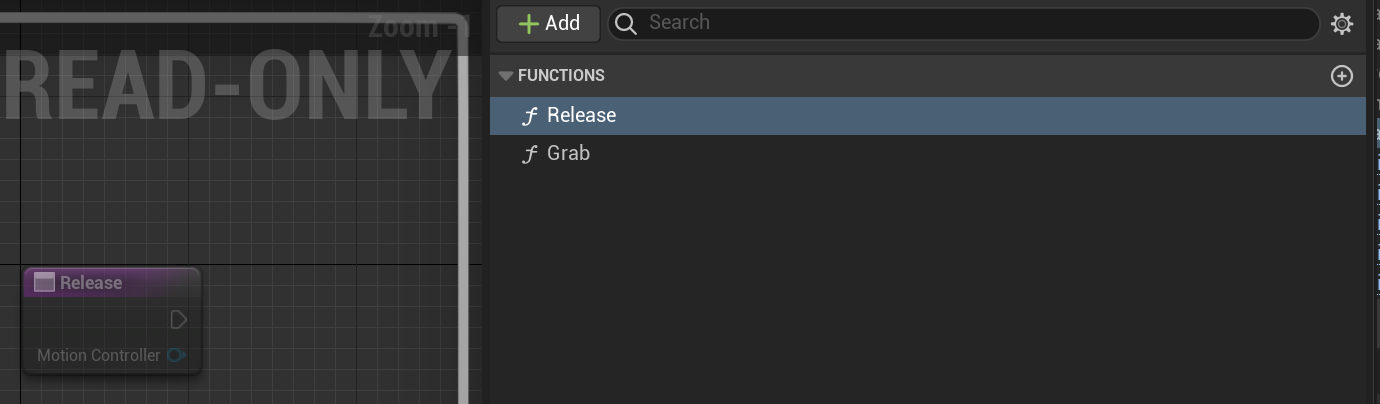The image size is (1380, 404).
Task: Select the Grab function in the list
Action: pyautogui.click(x=568, y=154)
